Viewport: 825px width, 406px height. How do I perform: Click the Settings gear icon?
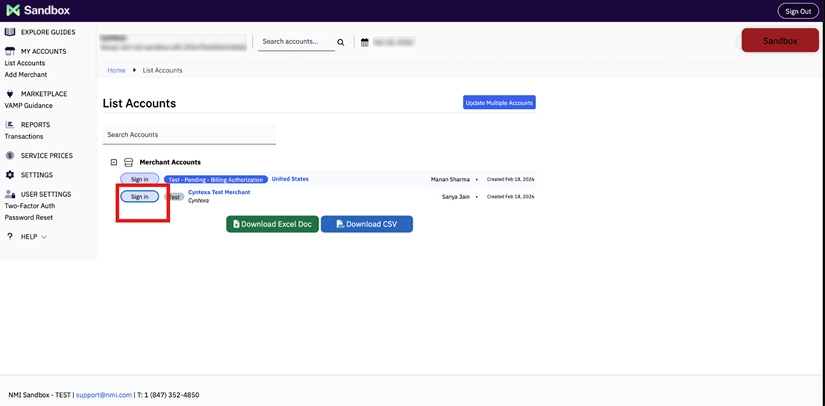click(x=9, y=175)
